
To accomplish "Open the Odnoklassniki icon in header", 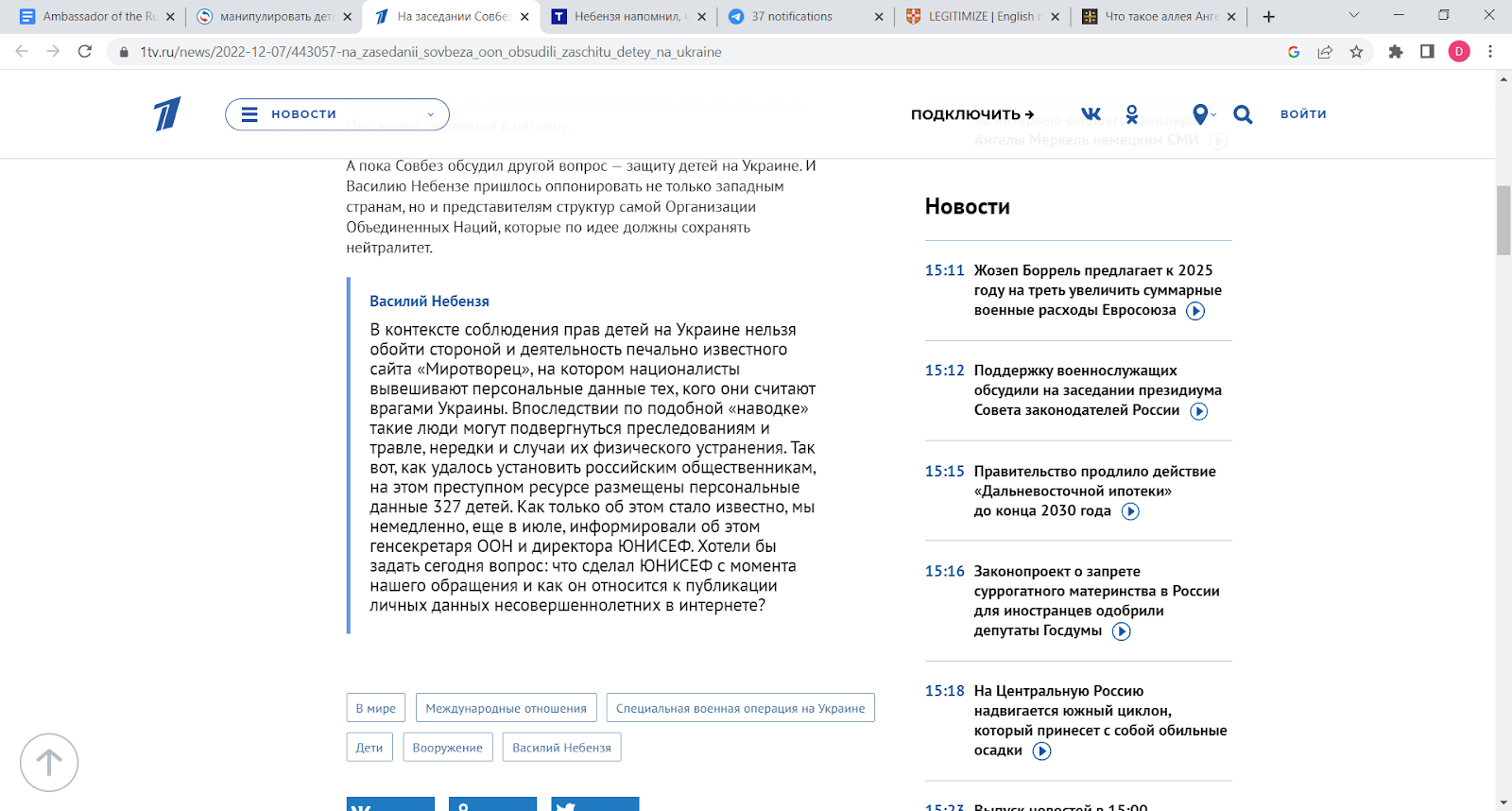I will coord(1132,114).
